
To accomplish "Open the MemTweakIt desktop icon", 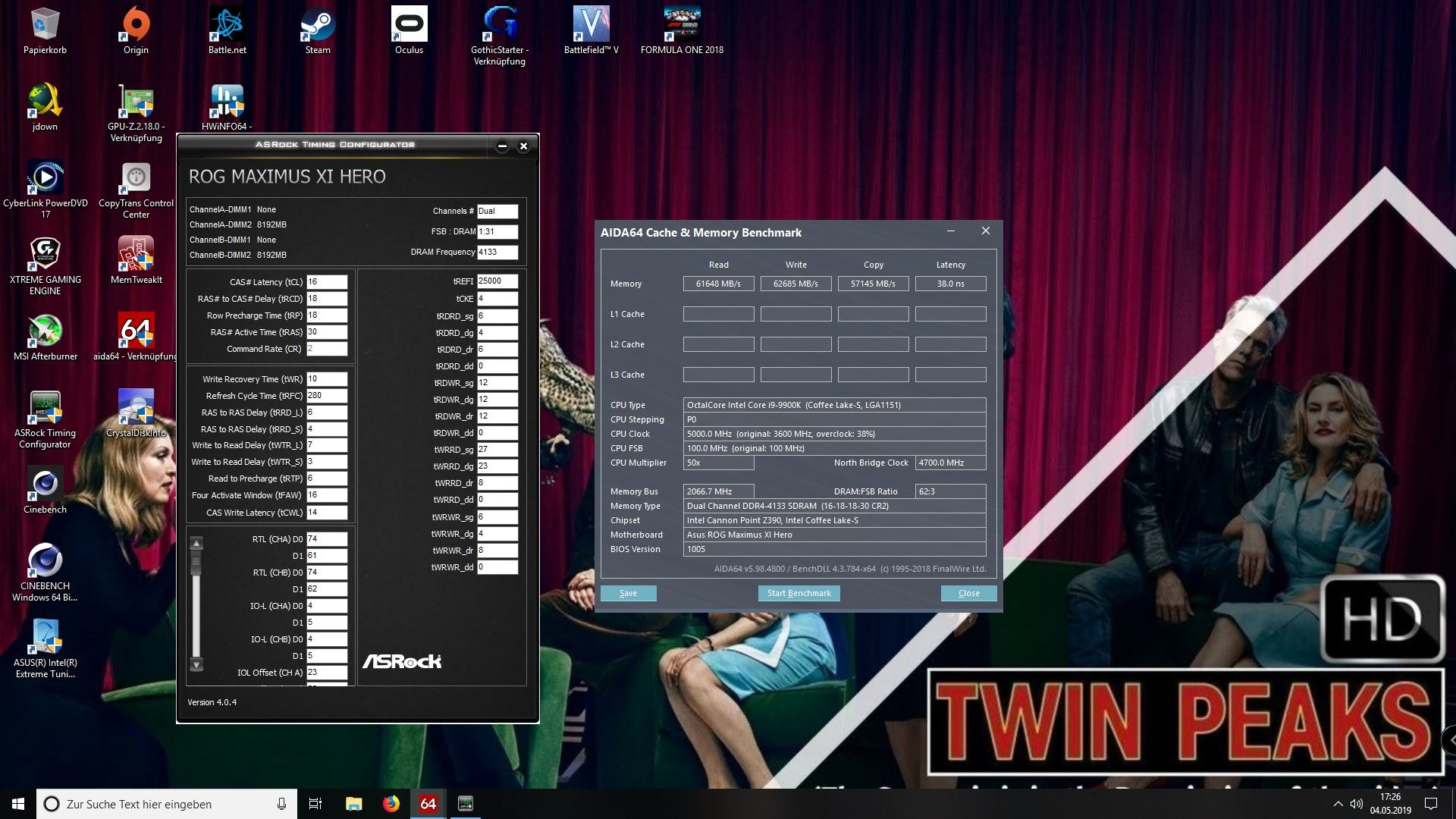I will (x=136, y=260).
